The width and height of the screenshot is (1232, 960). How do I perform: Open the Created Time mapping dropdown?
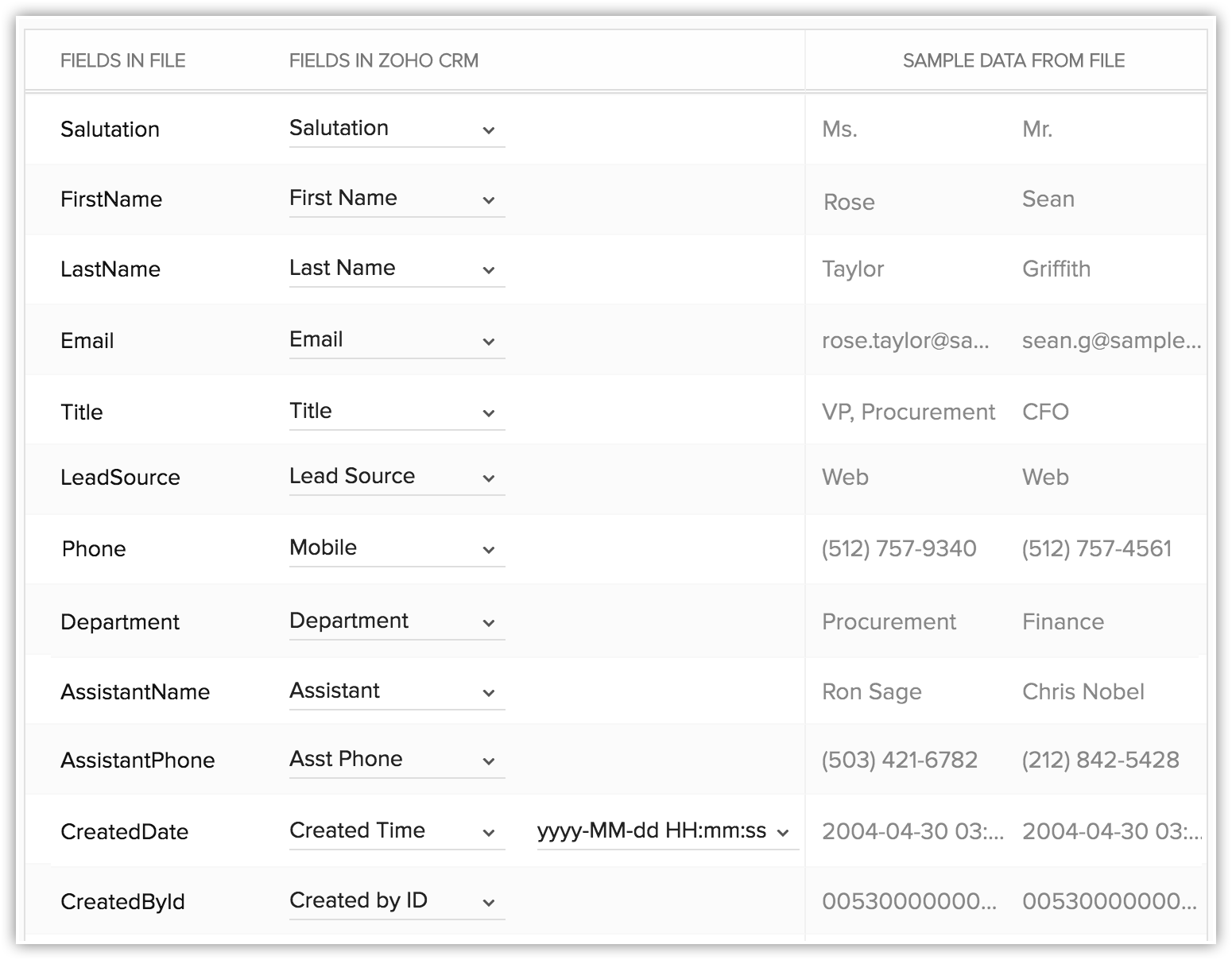point(397,831)
